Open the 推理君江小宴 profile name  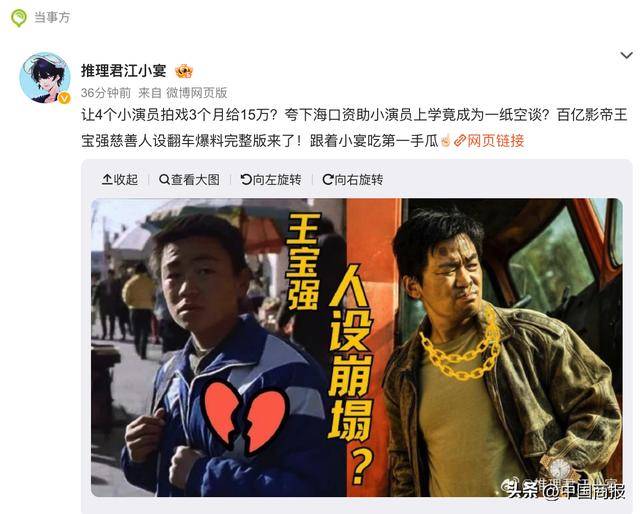pos(124,71)
